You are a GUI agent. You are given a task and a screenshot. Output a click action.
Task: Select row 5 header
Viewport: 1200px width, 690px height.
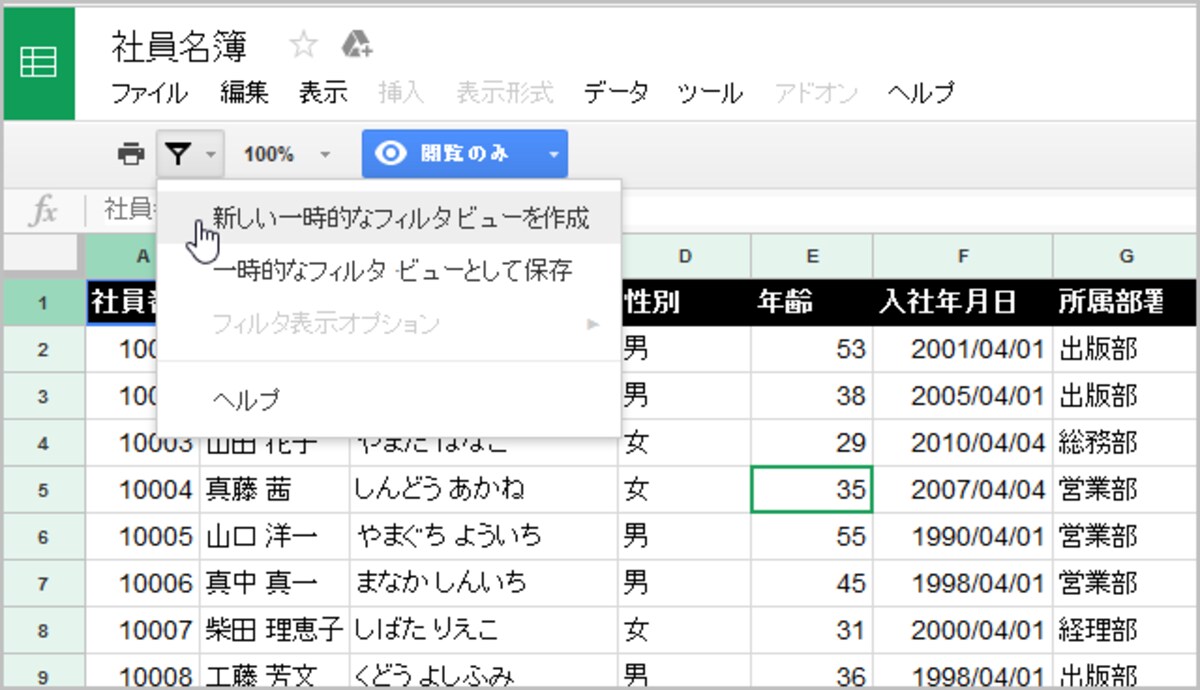43,490
